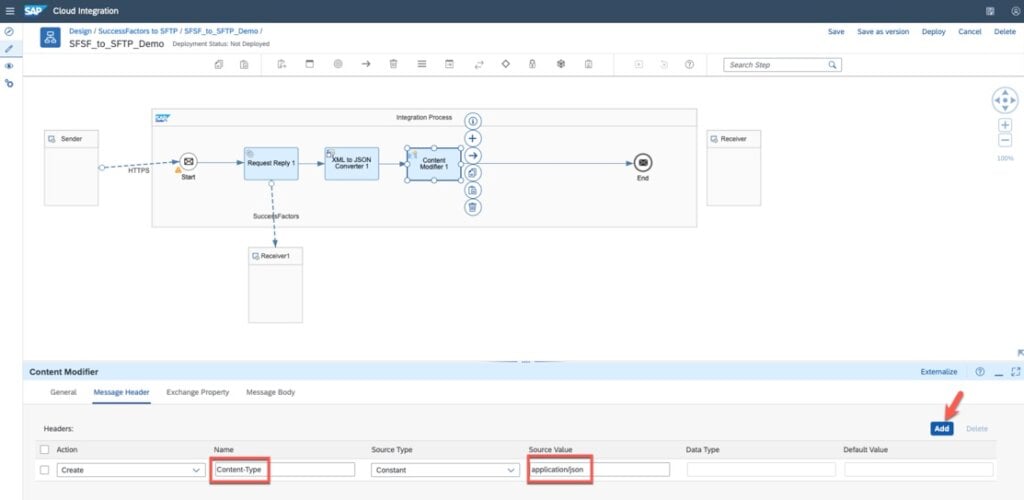Image resolution: width=1024 pixels, height=500 pixels.
Task: Click the canvas pan navigation wheel
Action: coord(1004,101)
